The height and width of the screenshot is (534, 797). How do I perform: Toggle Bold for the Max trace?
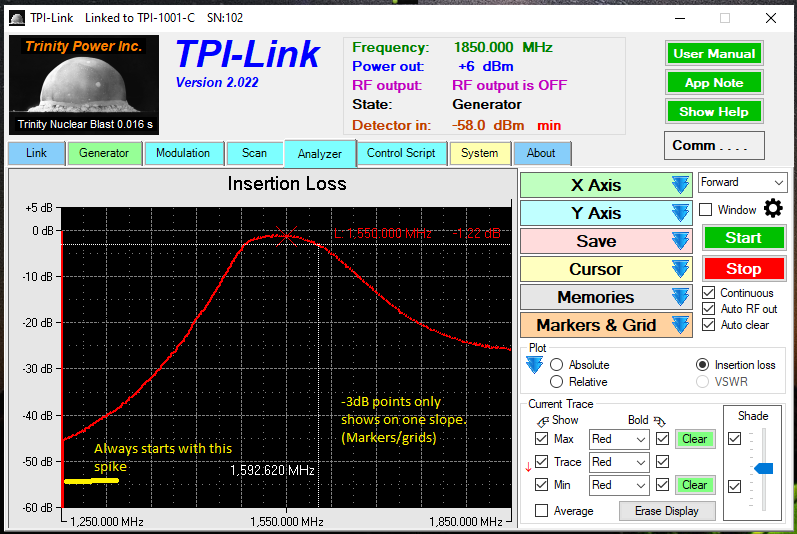662,438
